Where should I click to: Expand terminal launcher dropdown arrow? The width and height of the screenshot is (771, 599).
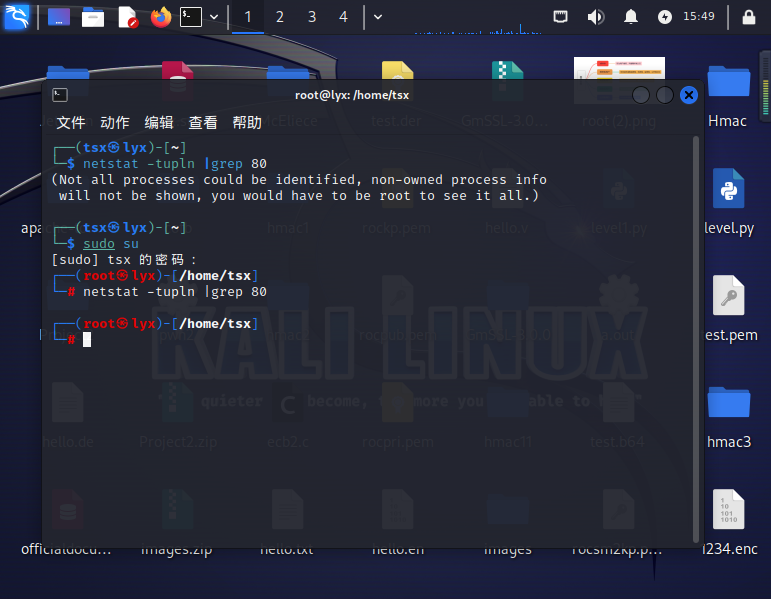click(214, 17)
